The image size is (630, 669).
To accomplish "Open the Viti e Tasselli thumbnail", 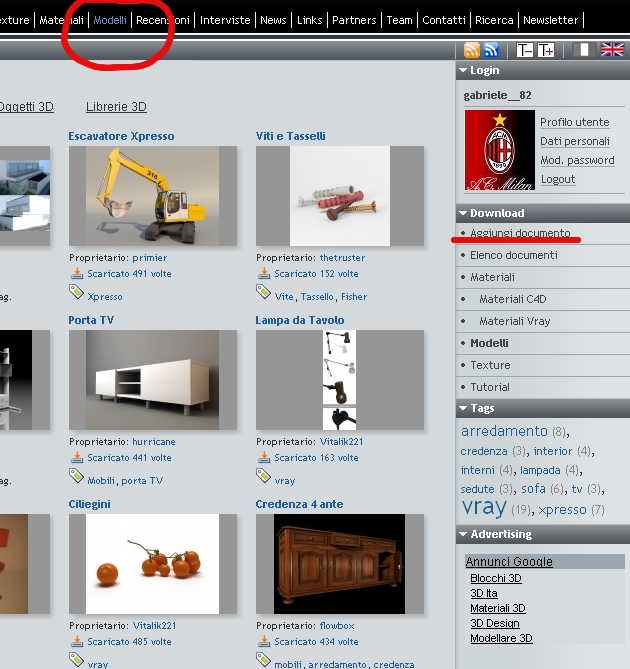I will tap(340, 196).
